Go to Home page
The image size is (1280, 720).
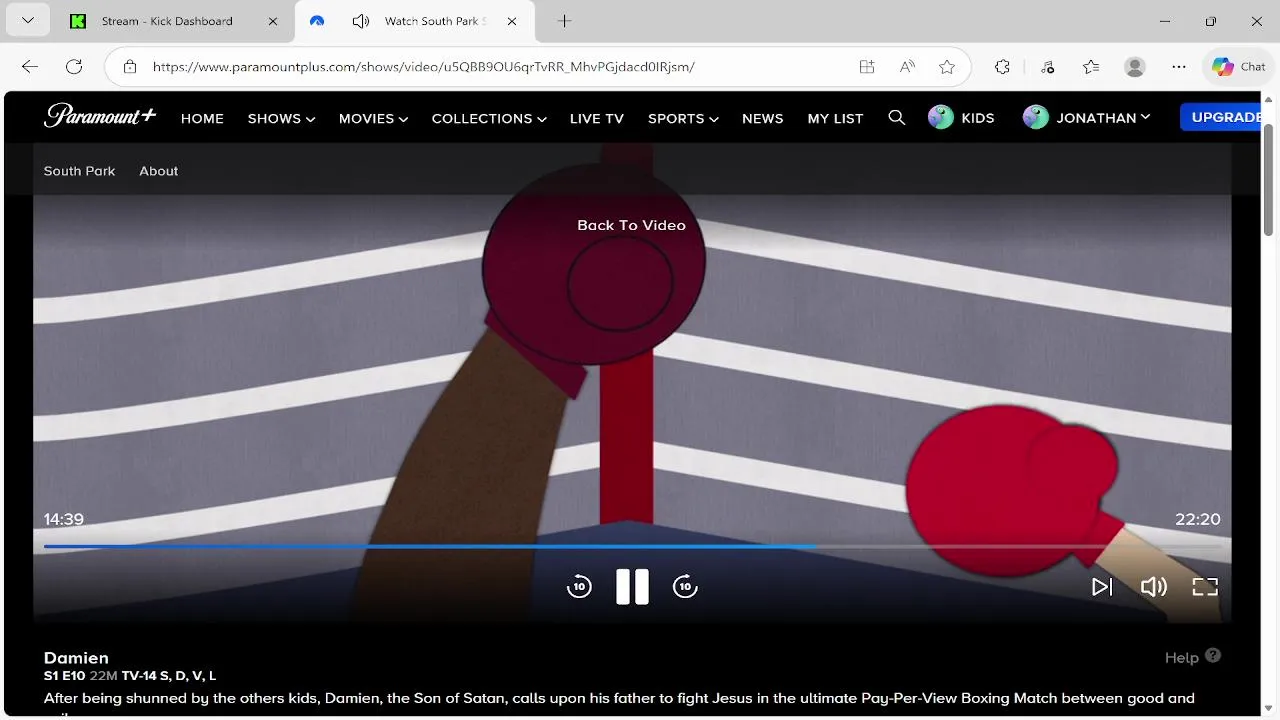[202, 118]
